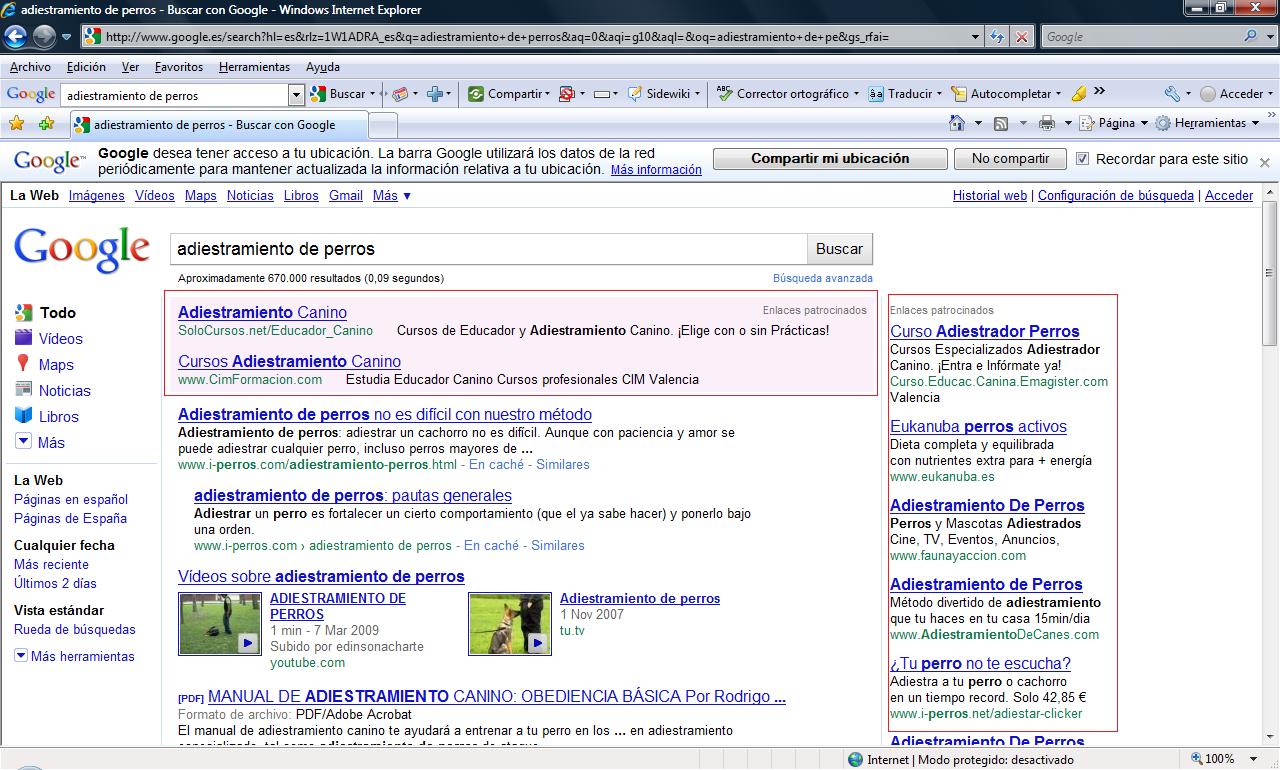Click the magnifier in the IE search box
The width and height of the screenshot is (1280, 770).
tap(1251, 37)
